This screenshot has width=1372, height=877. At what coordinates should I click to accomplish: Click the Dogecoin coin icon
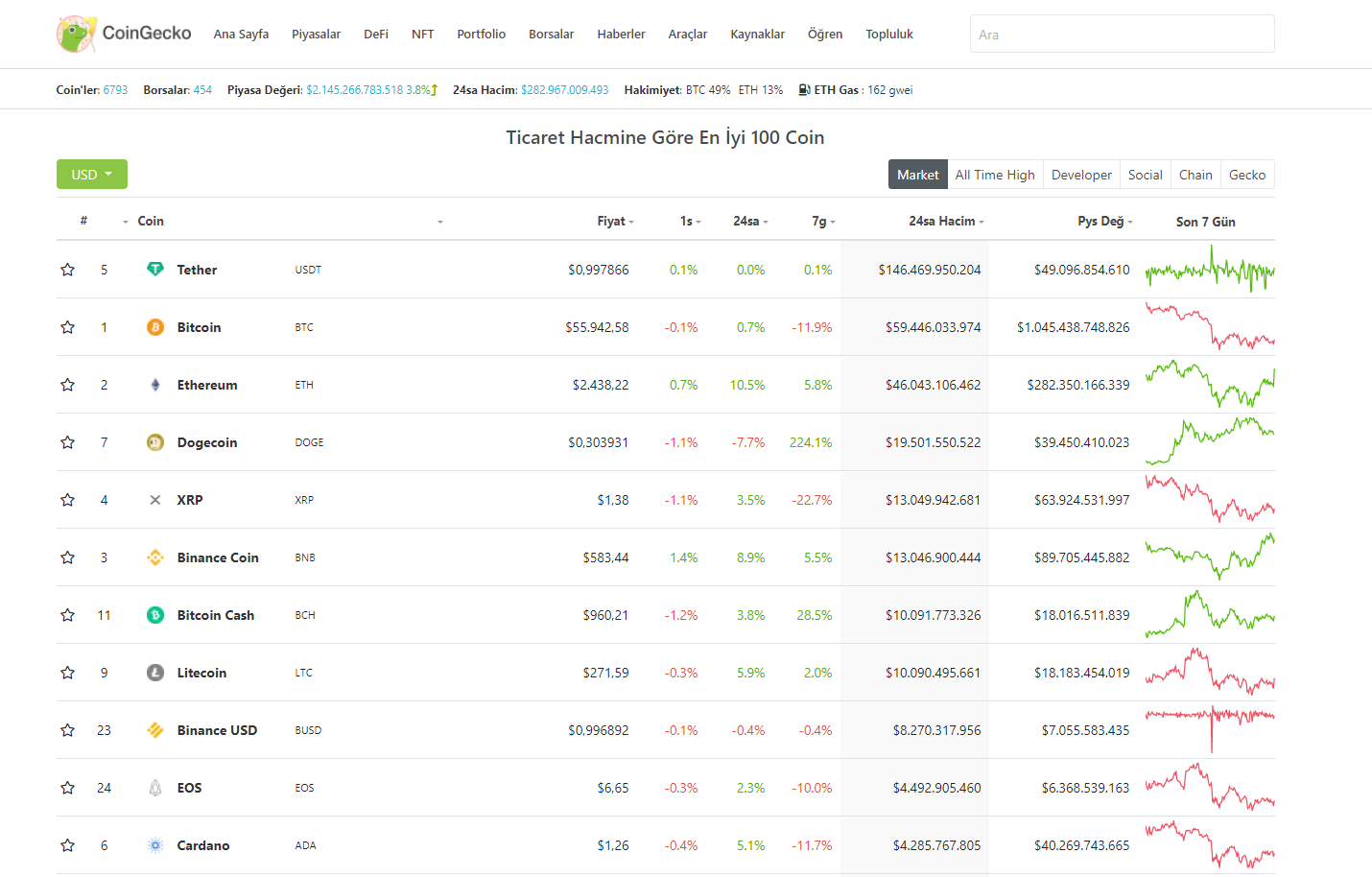(x=155, y=442)
